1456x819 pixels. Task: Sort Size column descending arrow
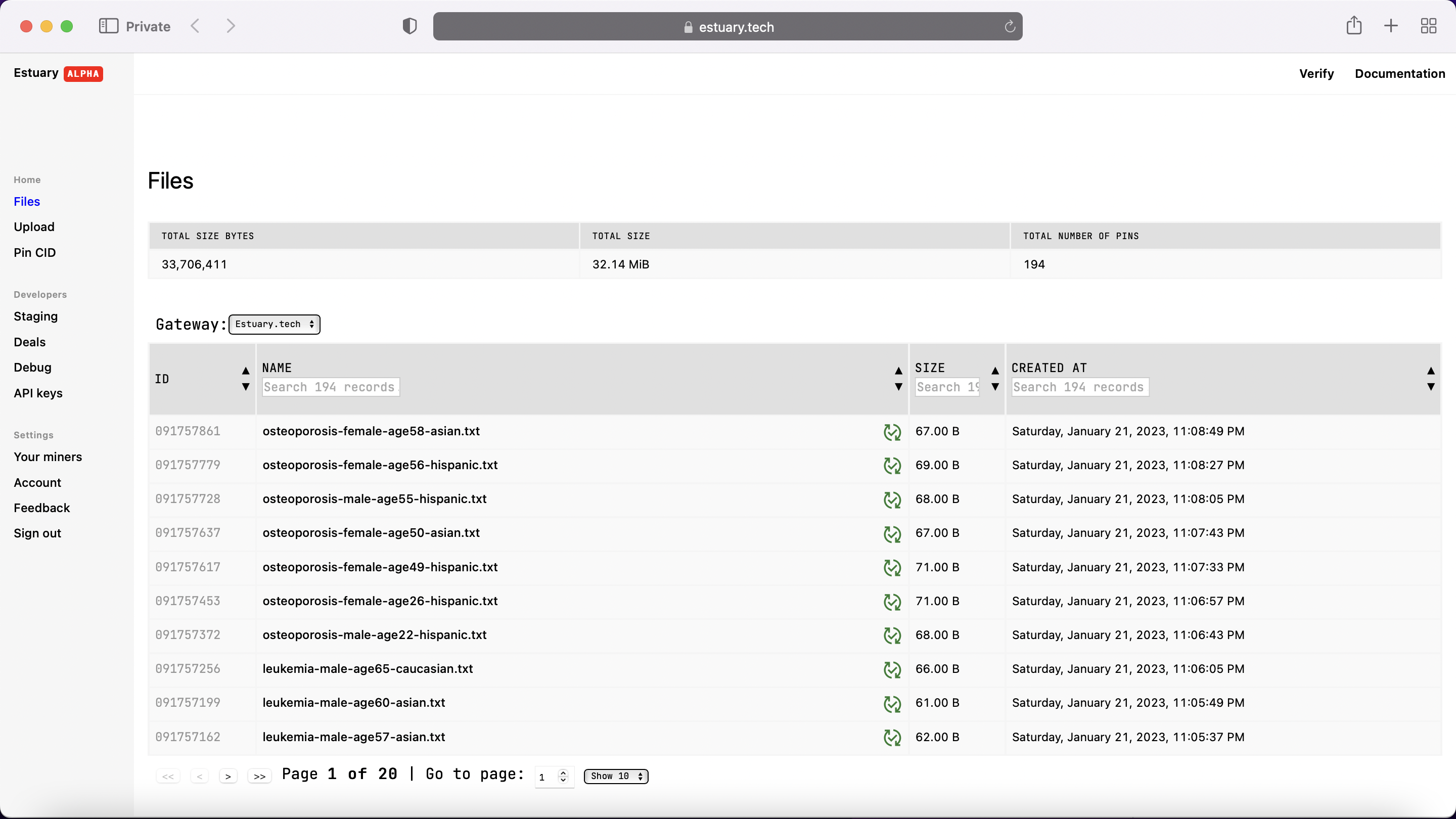click(x=995, y=387)
